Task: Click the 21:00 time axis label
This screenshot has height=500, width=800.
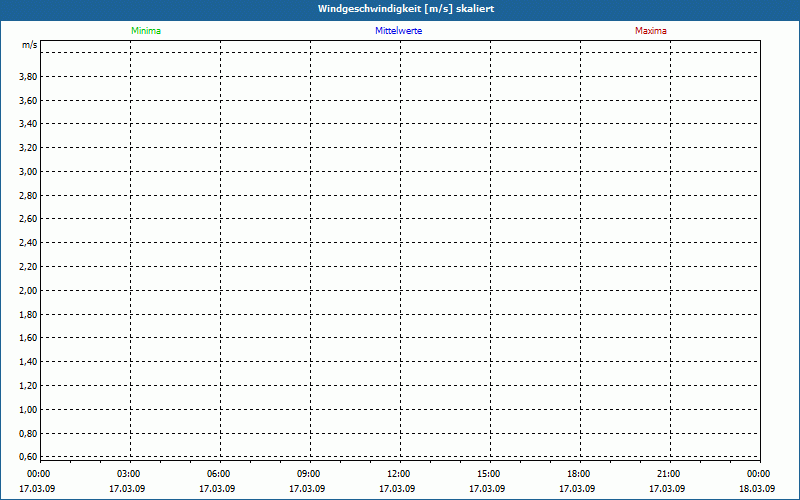Action: 668,474
